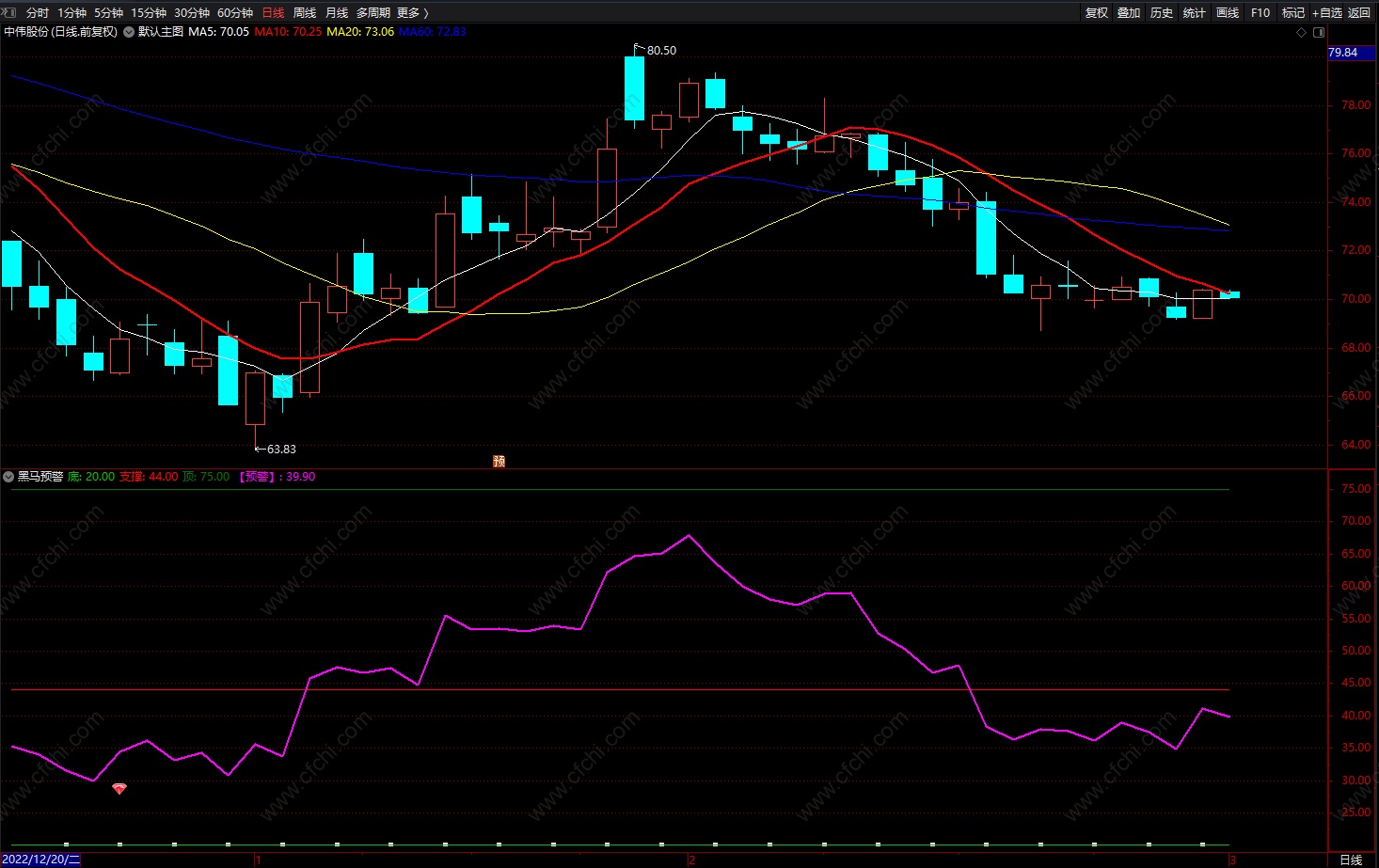Click the month 2 timeline marker
The image size is (1379, 868).
691,860
